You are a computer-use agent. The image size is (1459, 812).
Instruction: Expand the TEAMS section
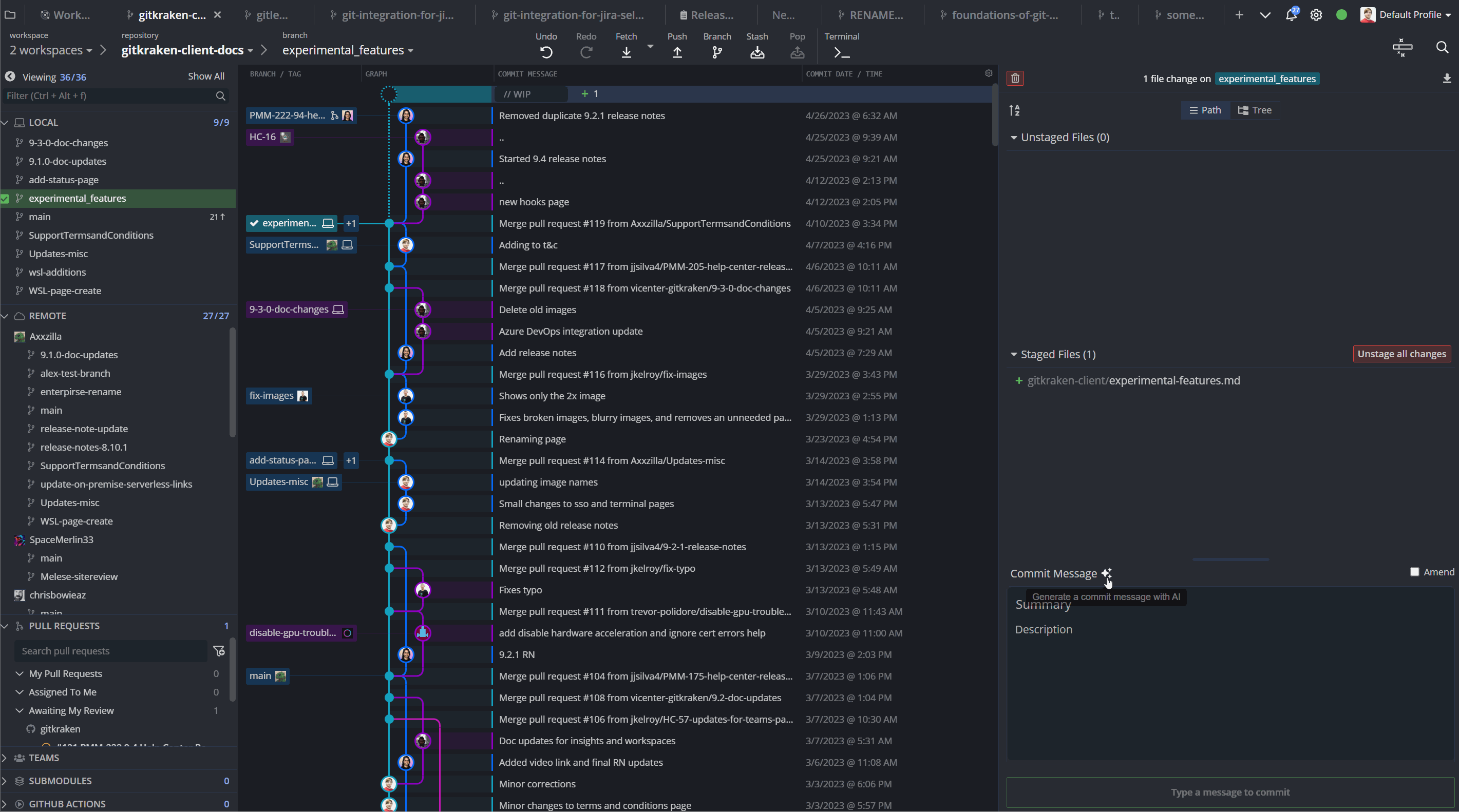(44, 758)
